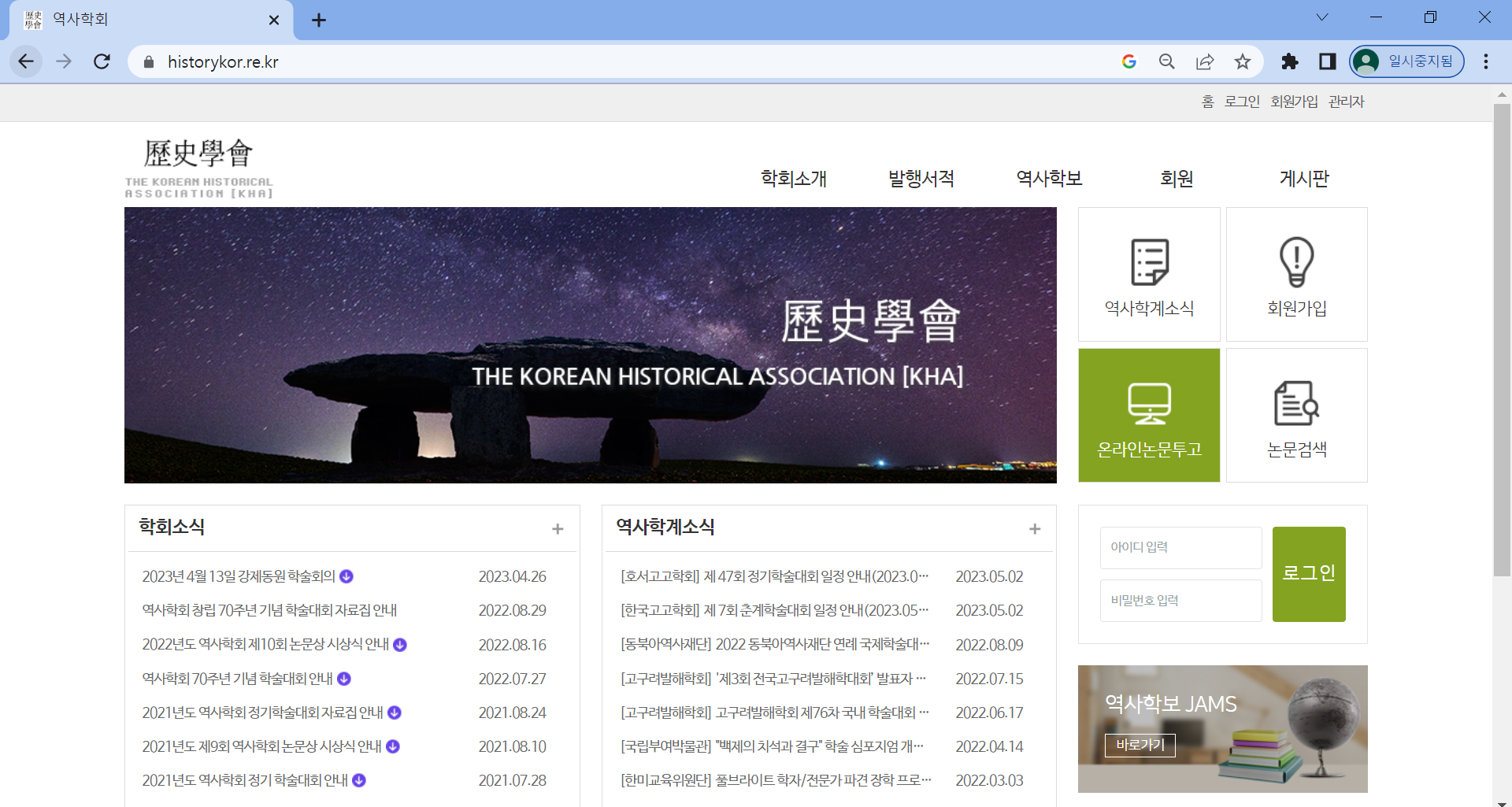Open [고구려발해학회] 제76차 국내 학술대회 post

point(775,713)
